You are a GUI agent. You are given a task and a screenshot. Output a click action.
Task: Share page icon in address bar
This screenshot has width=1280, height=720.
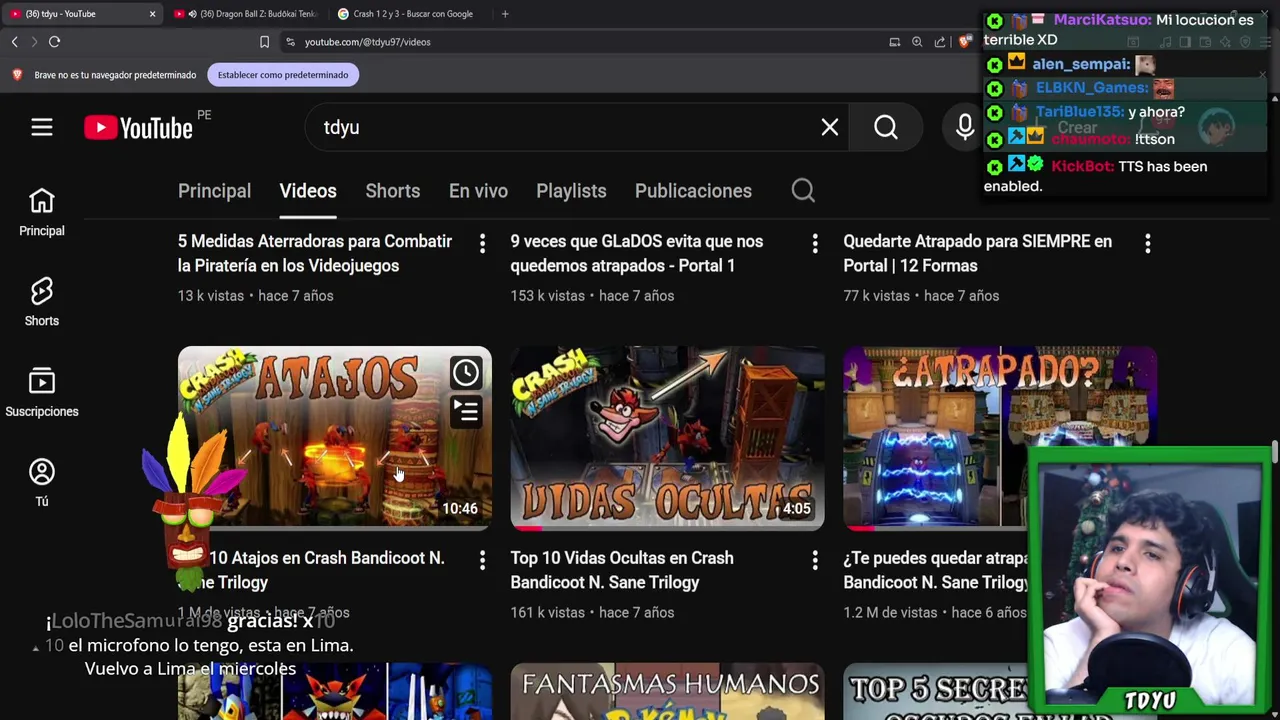pos(940,42)
